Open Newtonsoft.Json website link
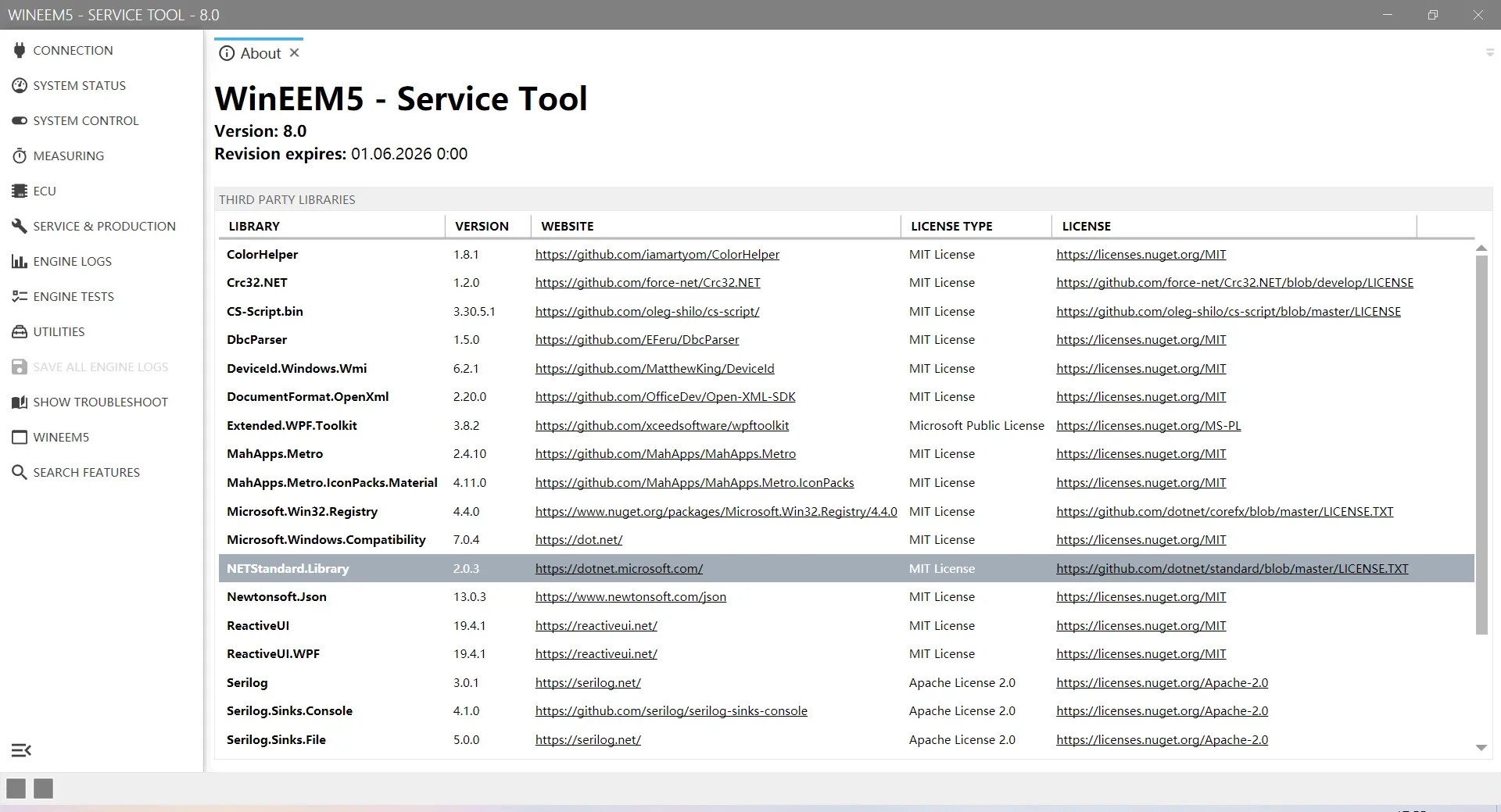Image resolution: width=1501 pixels, height=812 pixels. tap(630, 597)
